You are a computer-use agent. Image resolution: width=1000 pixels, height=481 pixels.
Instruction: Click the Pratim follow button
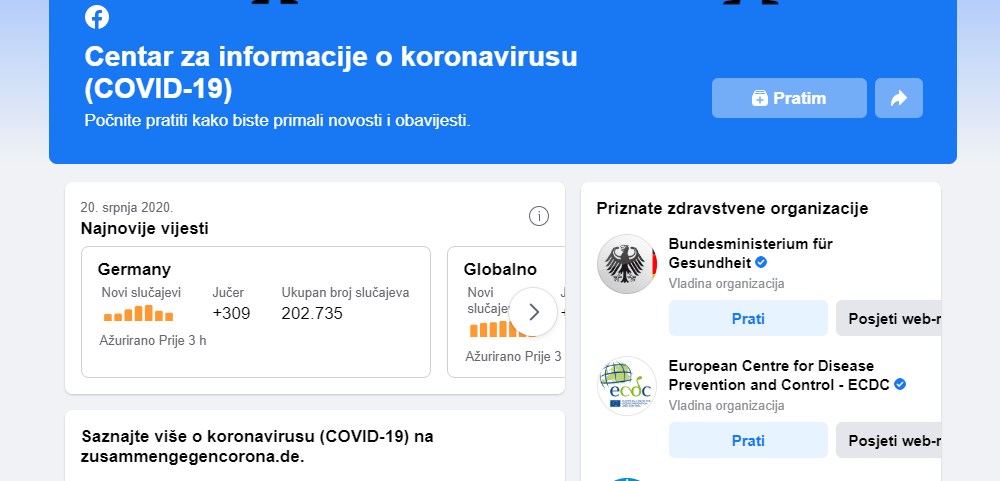pos(789,98)
